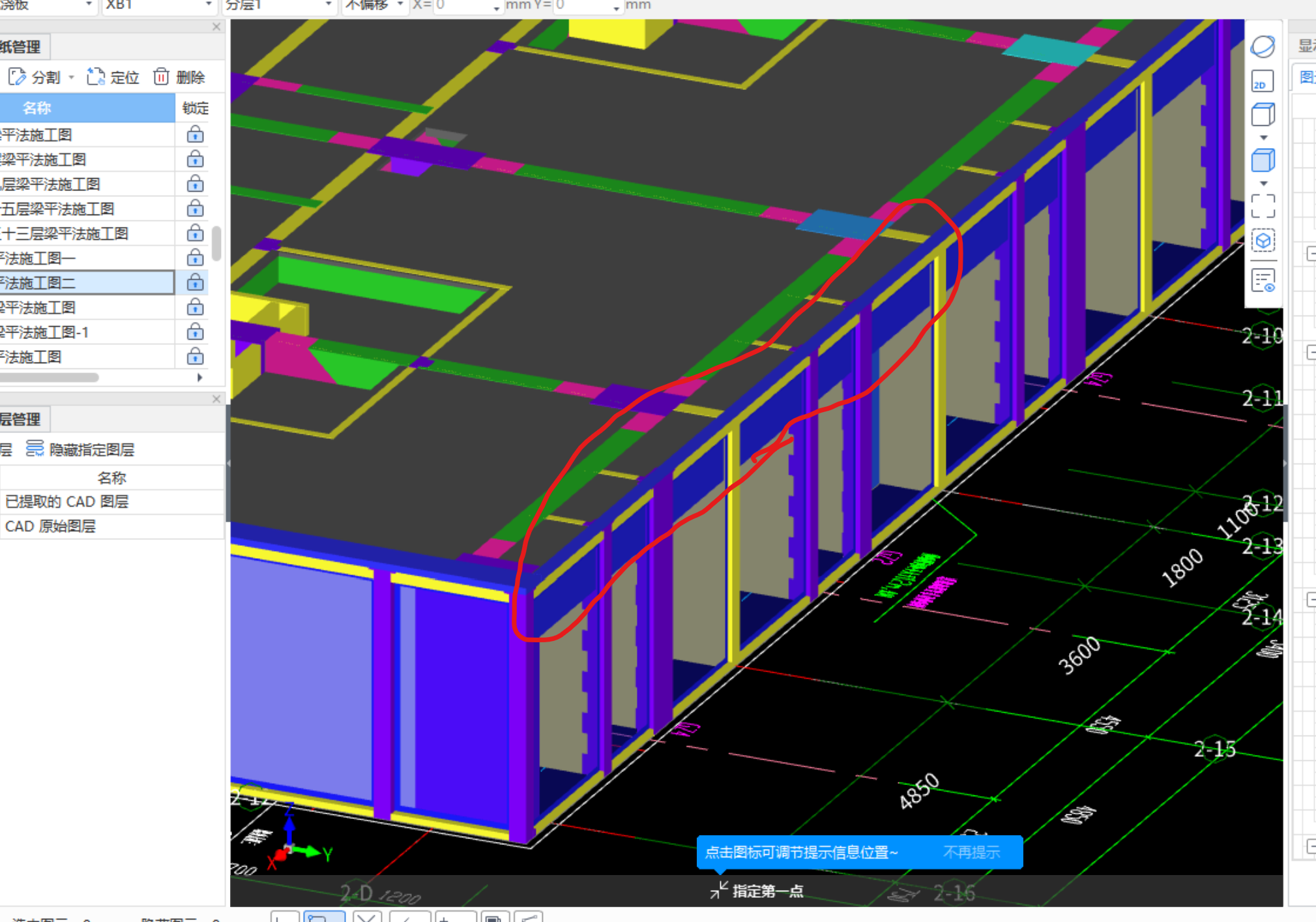This screenshot has width=1316, height=922.
Task: Collapse the right panel via its edge handle
Action: click(x=1285, y=463)
